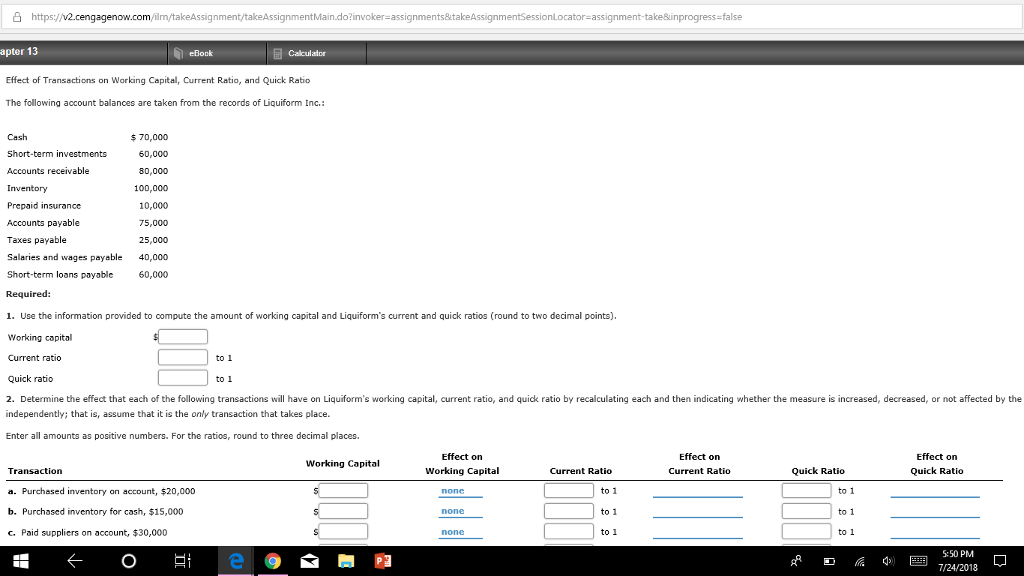Launch PowerPoint from the taskbar
1024x576 pixels.
(x=383, y=560)
